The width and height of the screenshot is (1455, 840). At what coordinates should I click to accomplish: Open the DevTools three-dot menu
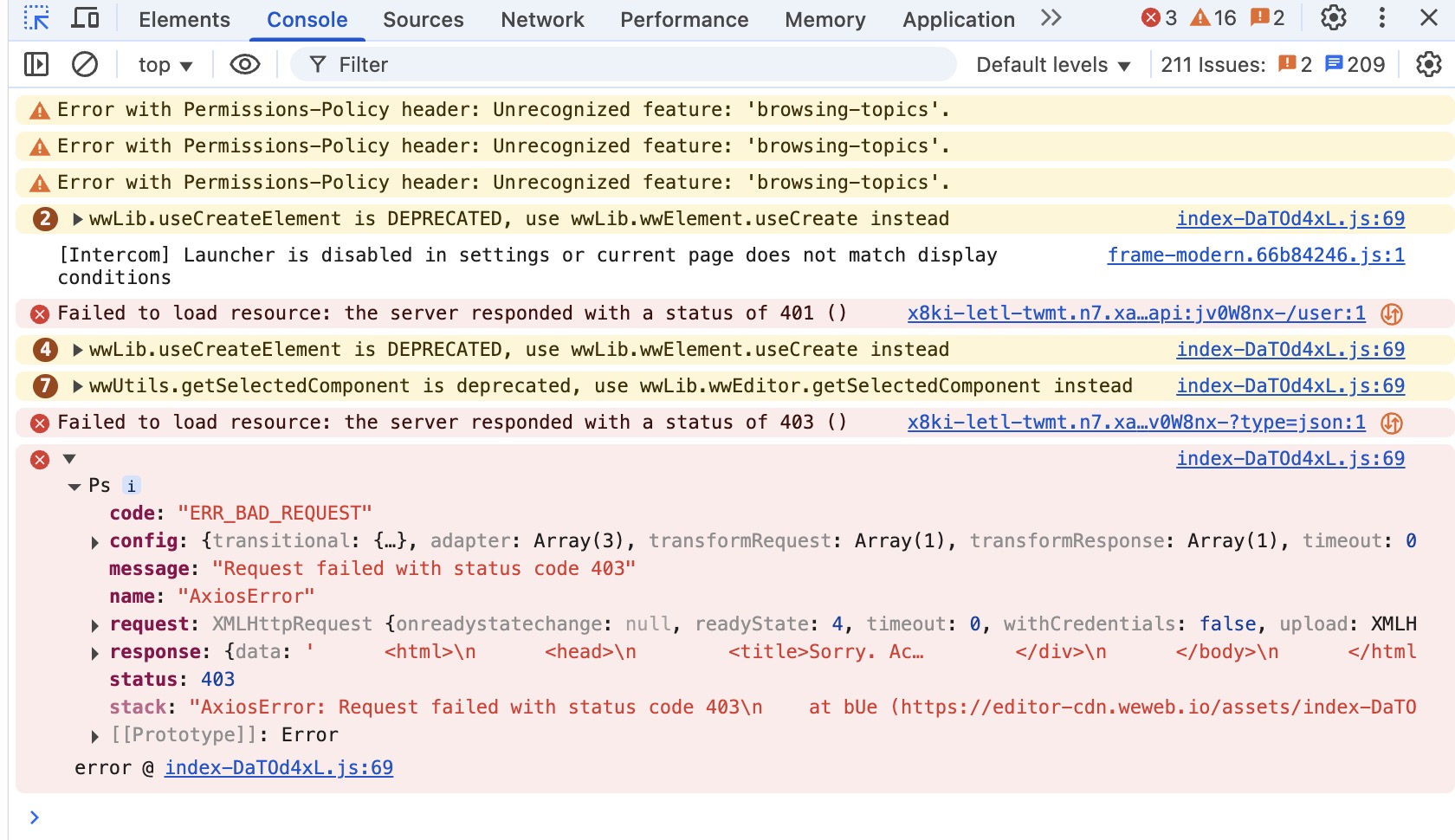click(1382, 17)
